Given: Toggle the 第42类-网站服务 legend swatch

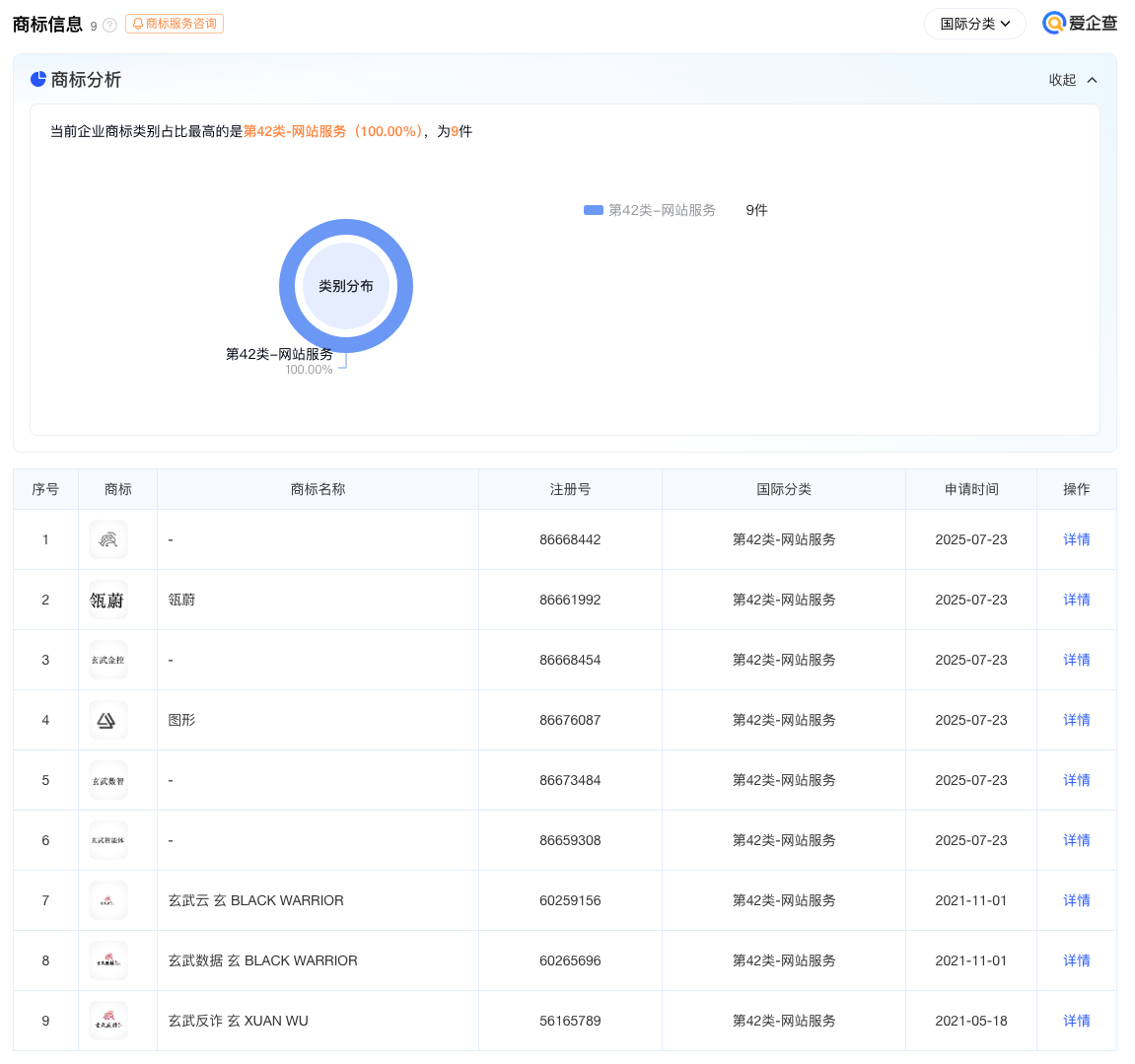Looking at the screenshot, I should coord(594,210).
